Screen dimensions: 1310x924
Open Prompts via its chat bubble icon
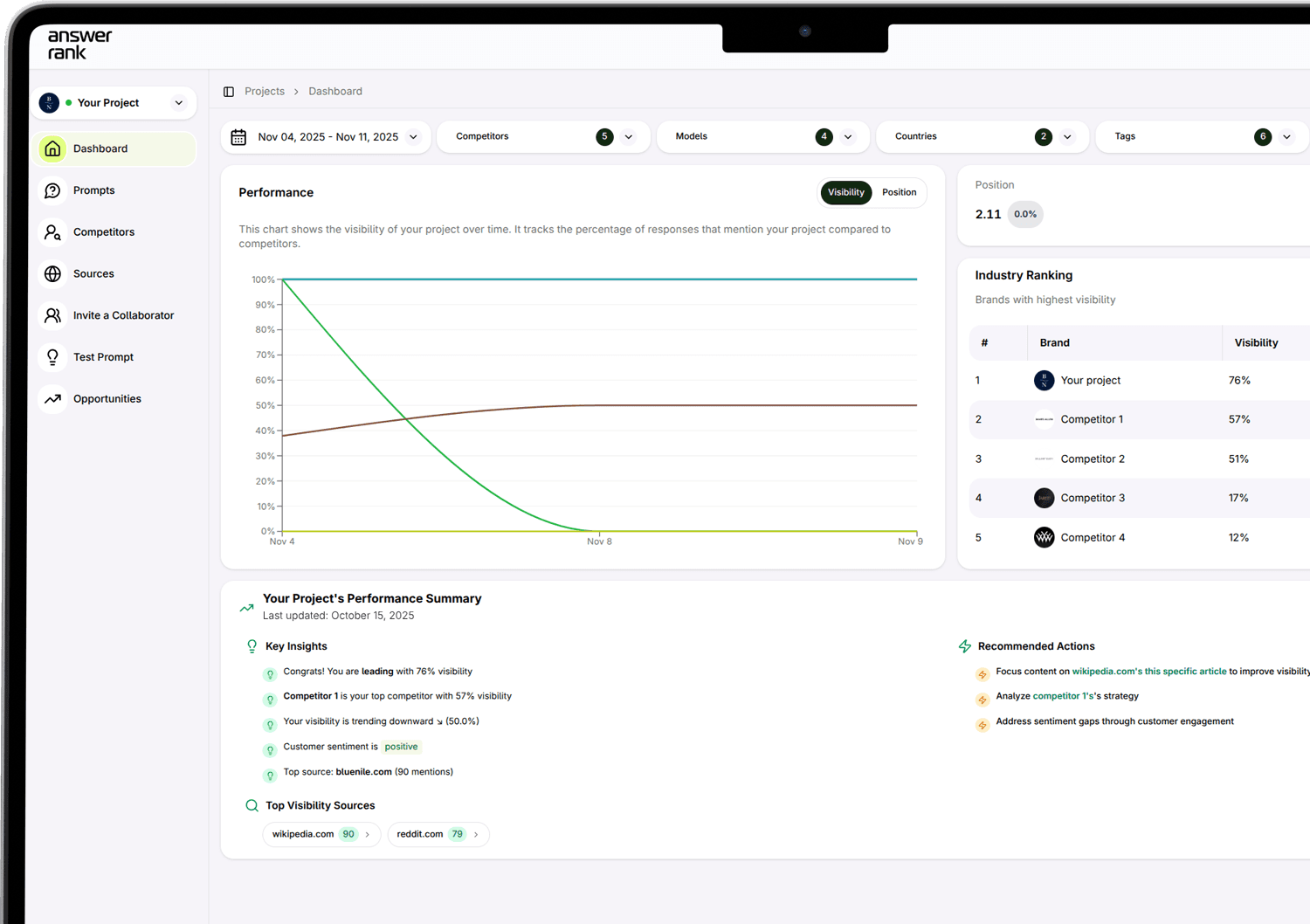pyautogui.click(x=52, y=190)
